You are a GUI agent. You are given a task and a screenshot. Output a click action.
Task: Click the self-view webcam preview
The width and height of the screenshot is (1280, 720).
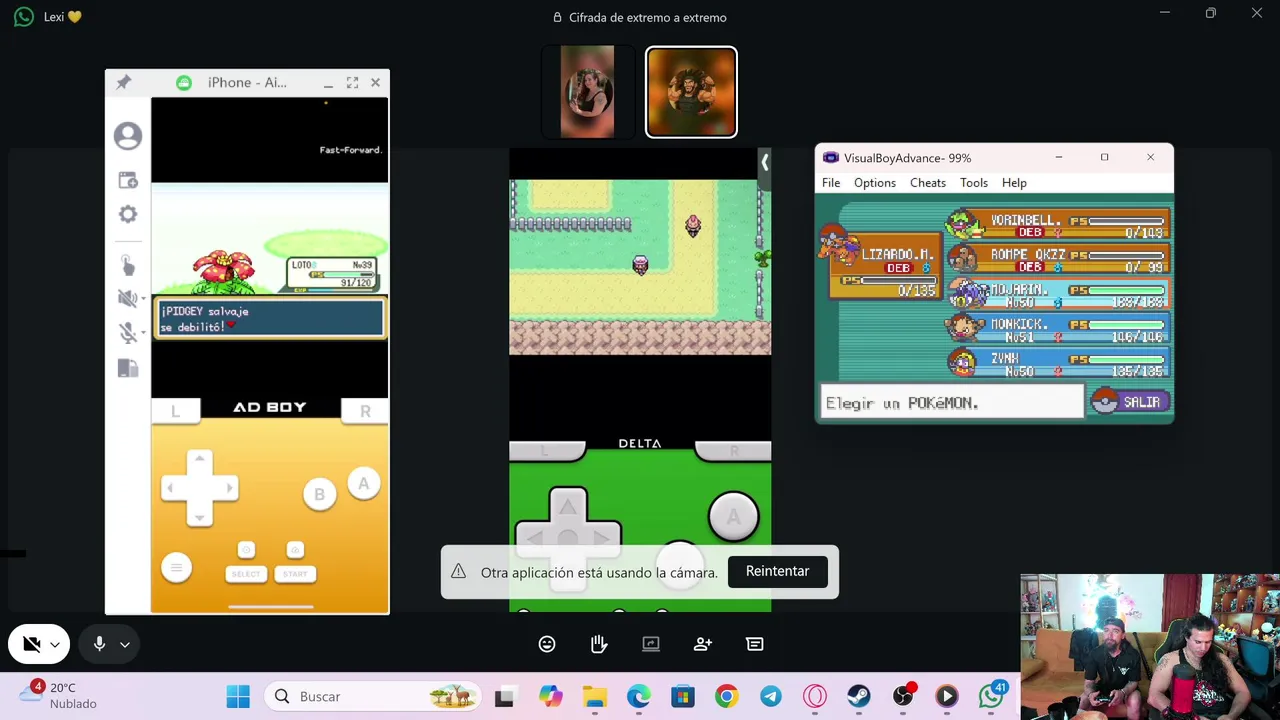pyautogui.click(x=1150, y=646)
